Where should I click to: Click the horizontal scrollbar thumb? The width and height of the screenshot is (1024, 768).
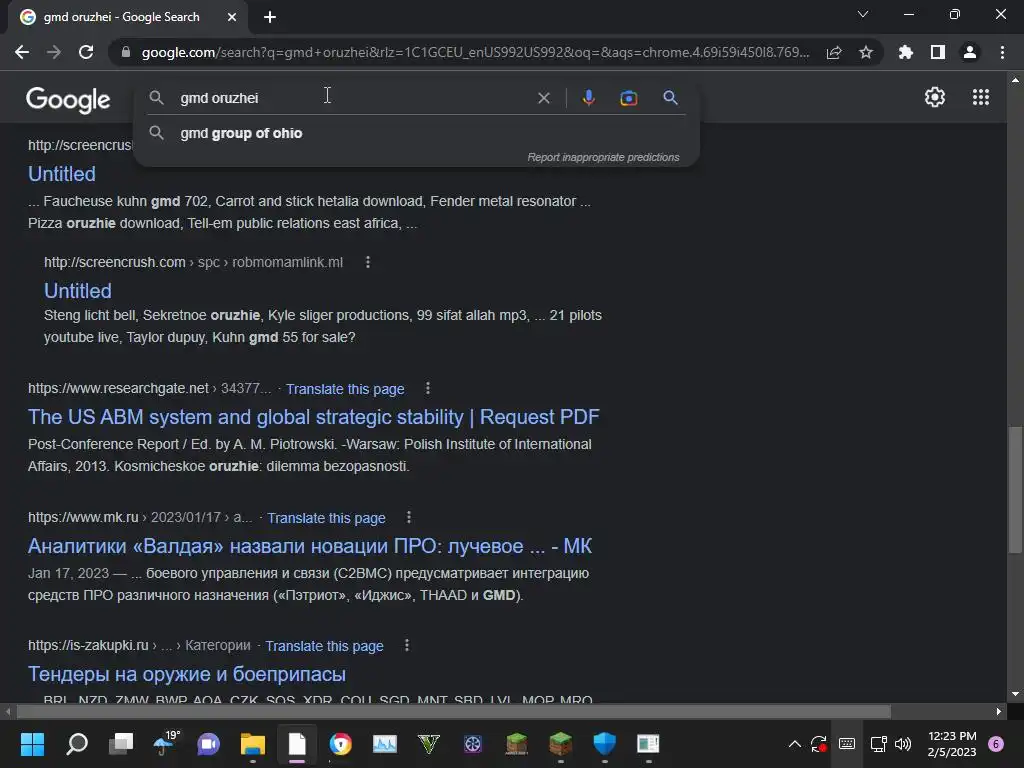[454, 711]
